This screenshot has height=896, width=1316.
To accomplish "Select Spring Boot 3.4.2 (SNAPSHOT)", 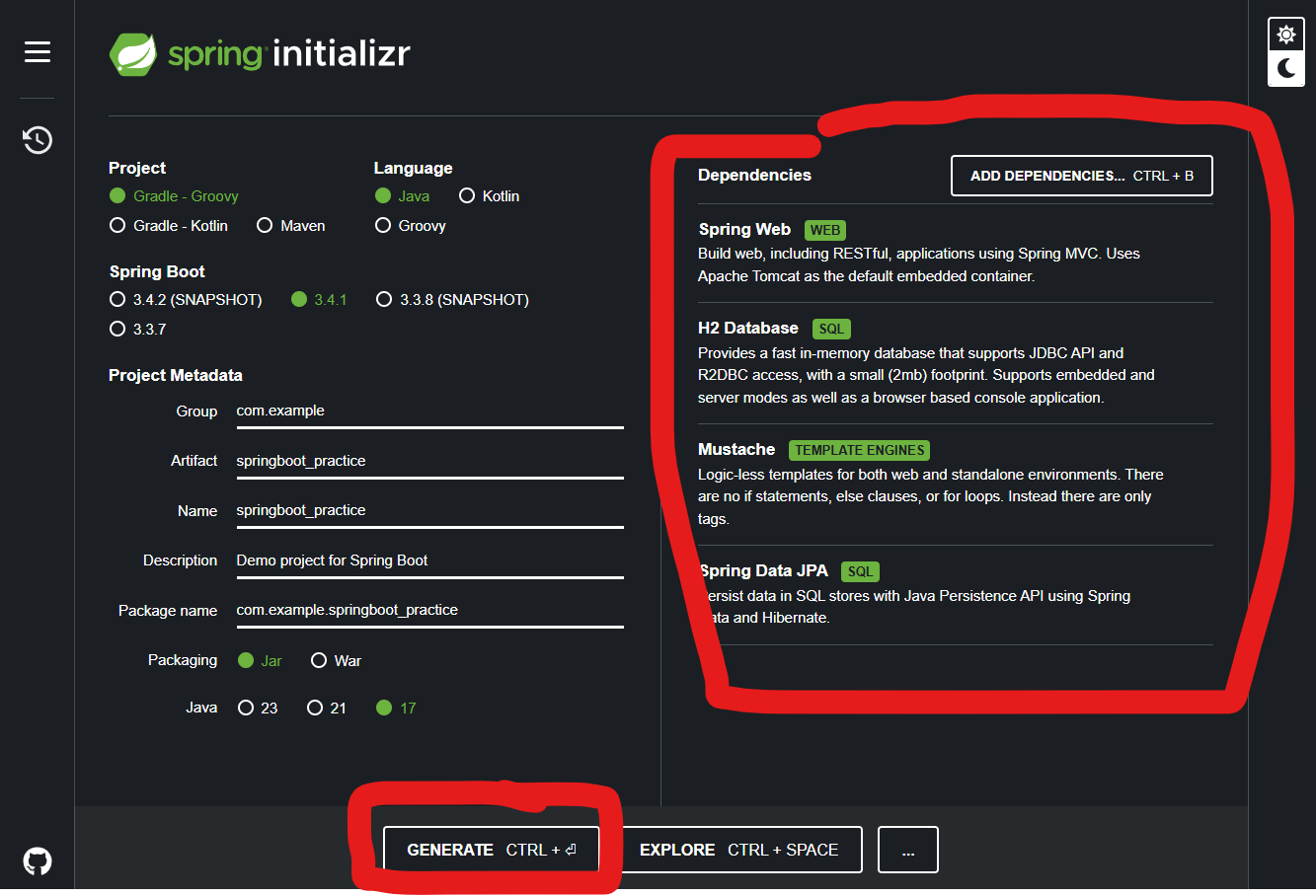I will tap(186, 300).
